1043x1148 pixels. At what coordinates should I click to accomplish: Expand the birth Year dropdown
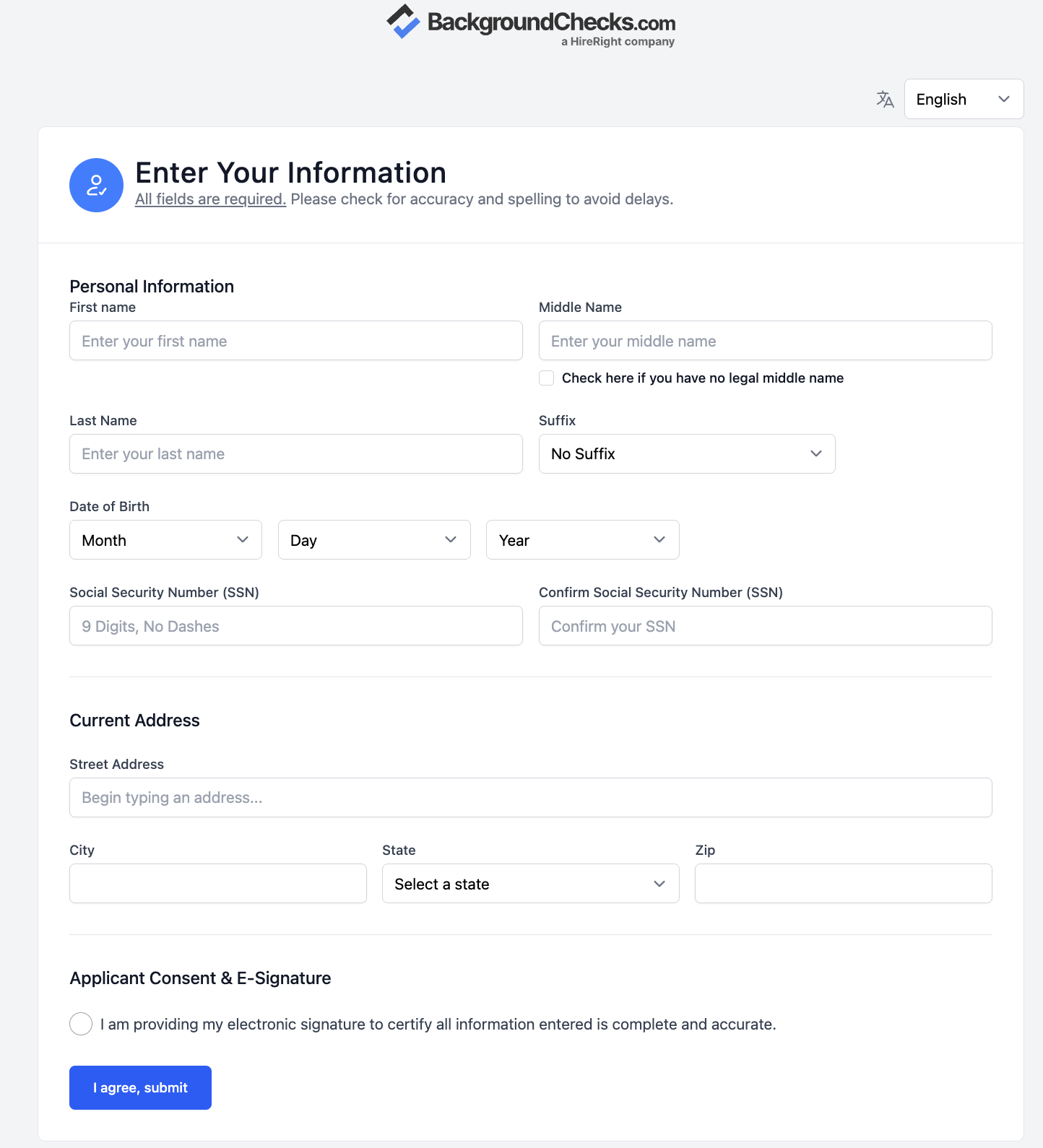tap(582, 540)
